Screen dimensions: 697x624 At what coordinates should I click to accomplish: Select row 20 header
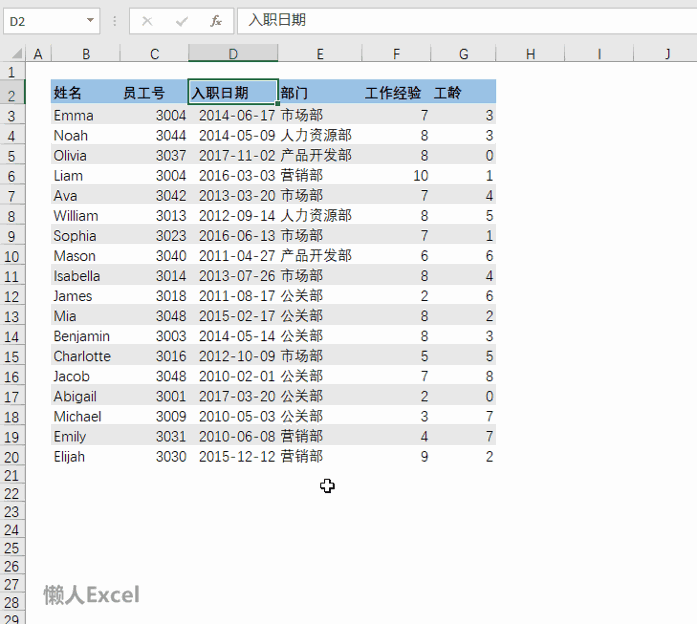tap(12, 457)
